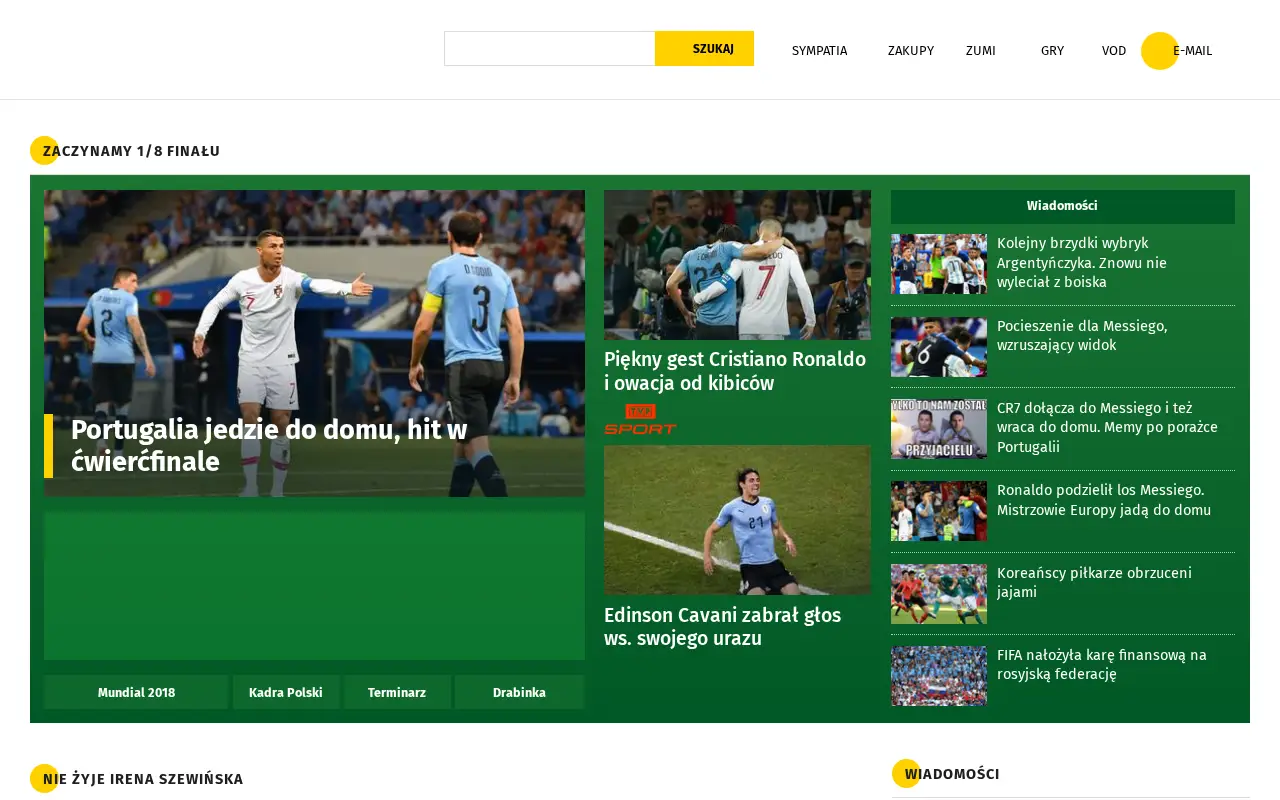The width and height of the screenshot is (1280, 800).
Task: Open the Kadra Polski section button
Action: tap(286, 692)
